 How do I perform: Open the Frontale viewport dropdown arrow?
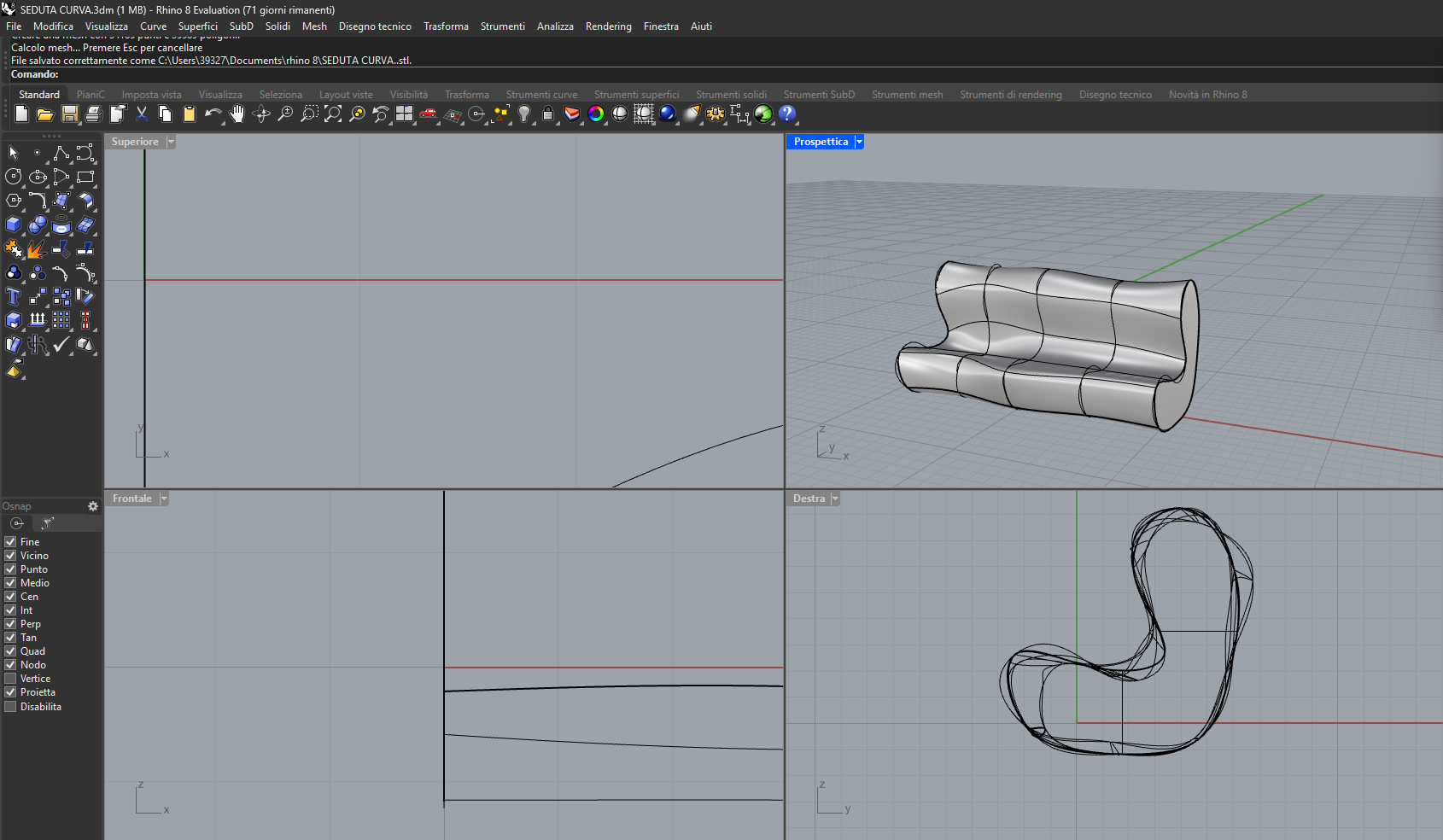[x=164, y=499]
